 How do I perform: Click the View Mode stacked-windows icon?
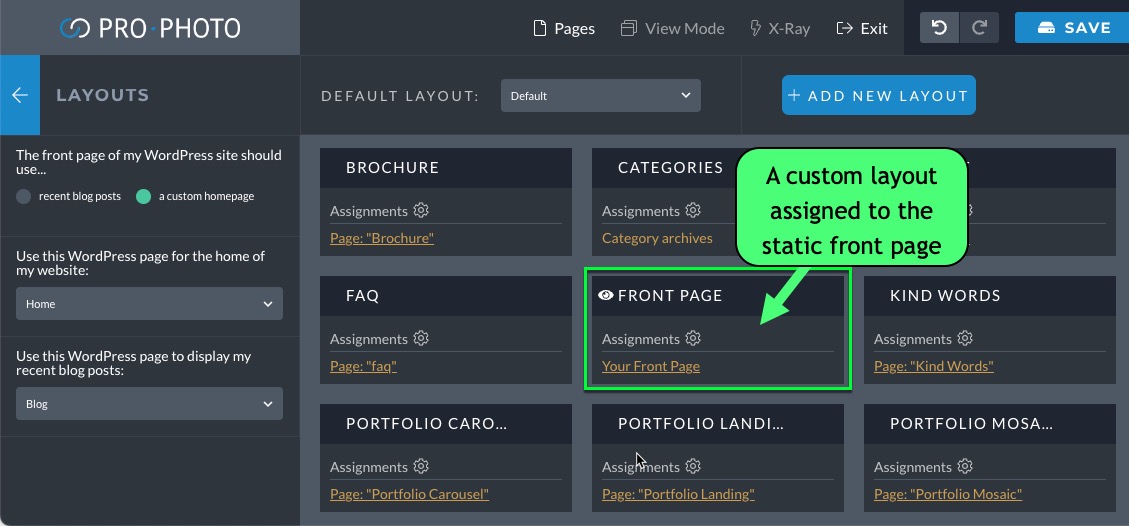629,28
